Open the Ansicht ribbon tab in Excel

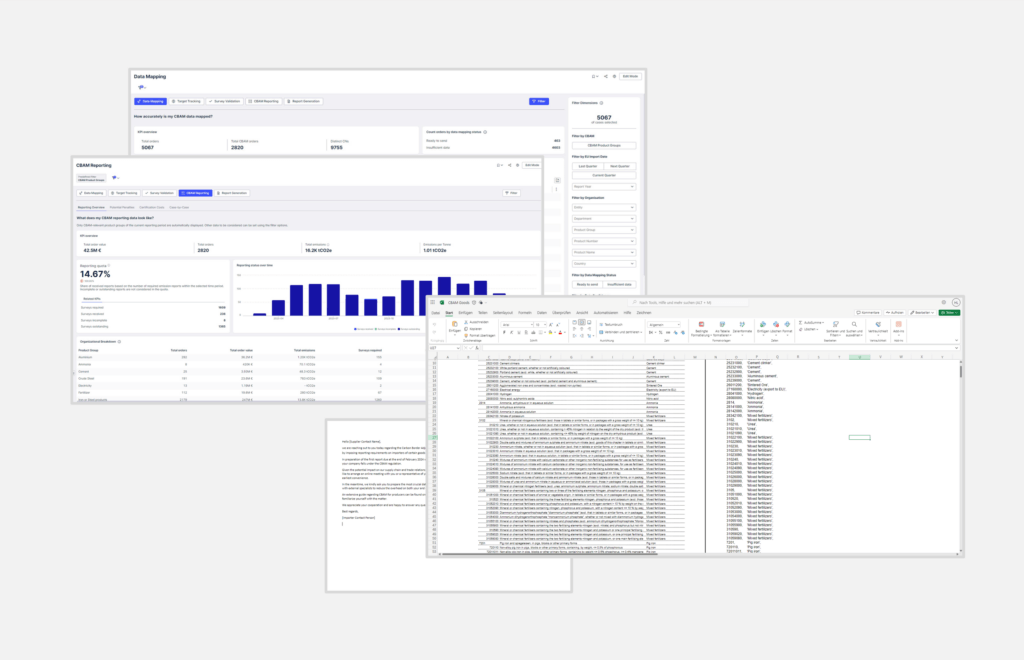[x=582, y=313]
